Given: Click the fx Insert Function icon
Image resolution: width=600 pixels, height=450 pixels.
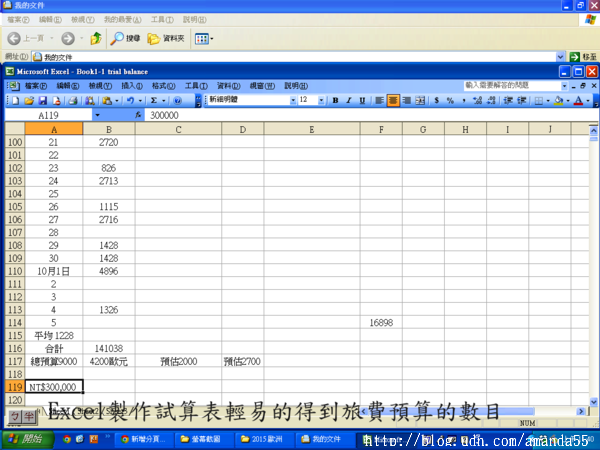Looking at the screenshot, I should (x=138, y=115).
